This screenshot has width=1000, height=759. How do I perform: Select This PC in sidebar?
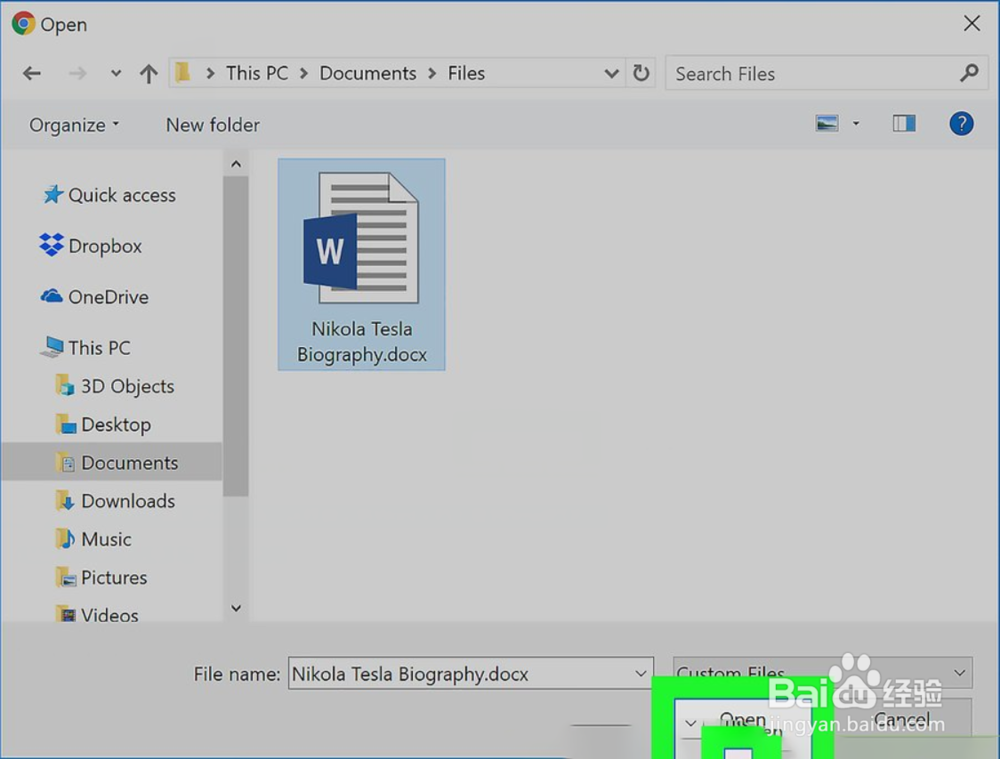85,348
